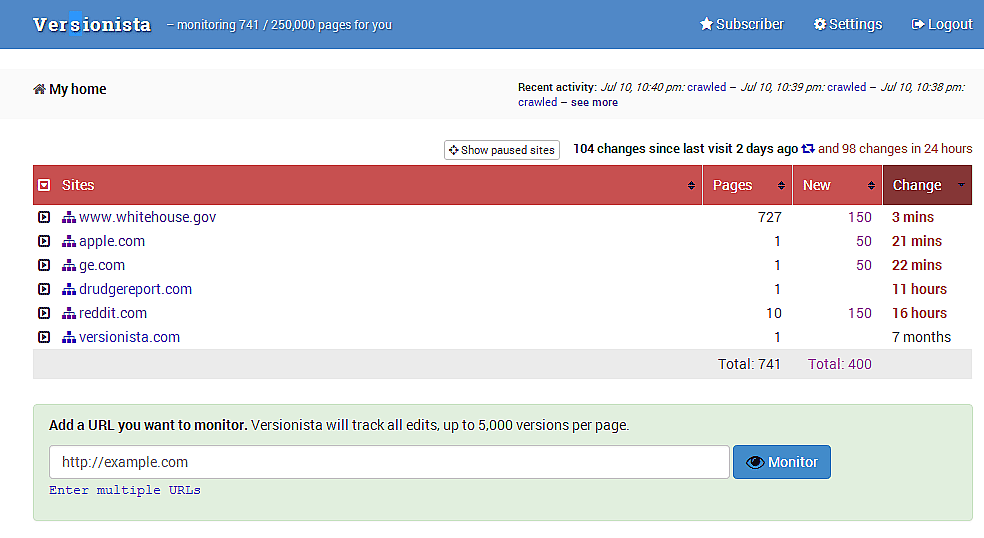Screen dimensions: 984x538
Task: See more recent activity
Action: tap(594, 102)
